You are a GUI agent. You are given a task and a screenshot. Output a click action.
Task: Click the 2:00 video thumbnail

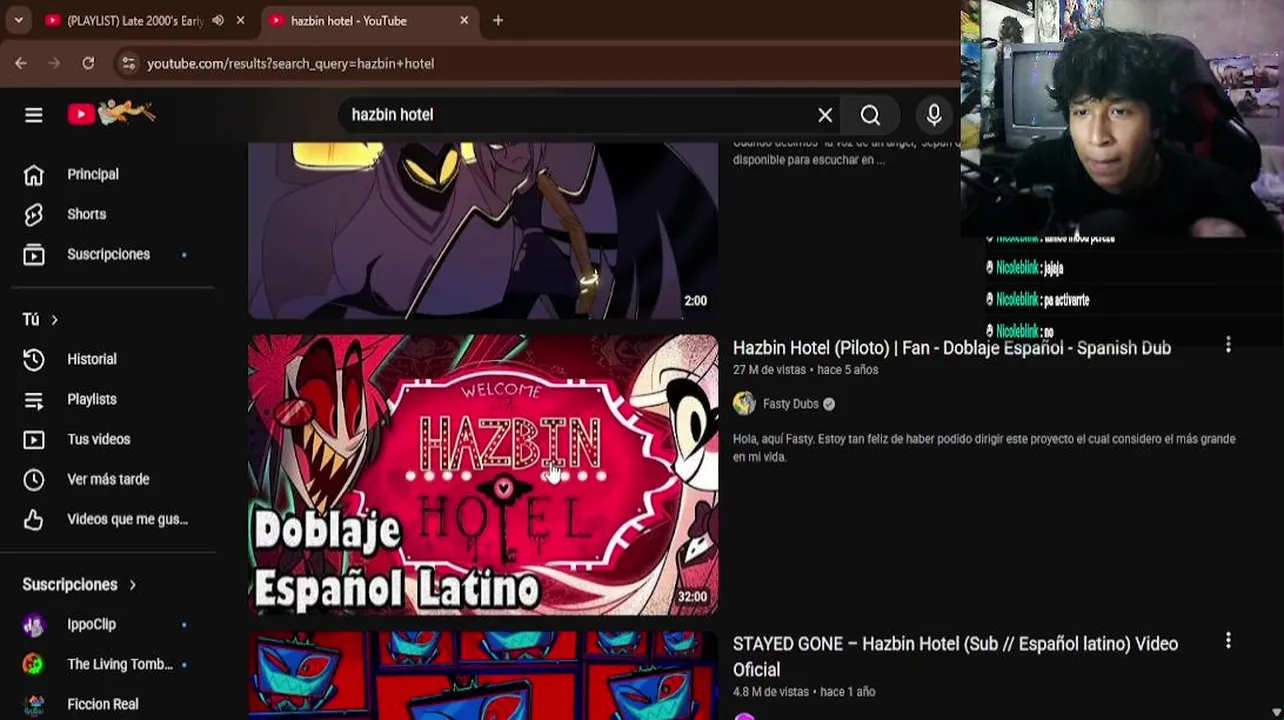[x=483, y=231]
